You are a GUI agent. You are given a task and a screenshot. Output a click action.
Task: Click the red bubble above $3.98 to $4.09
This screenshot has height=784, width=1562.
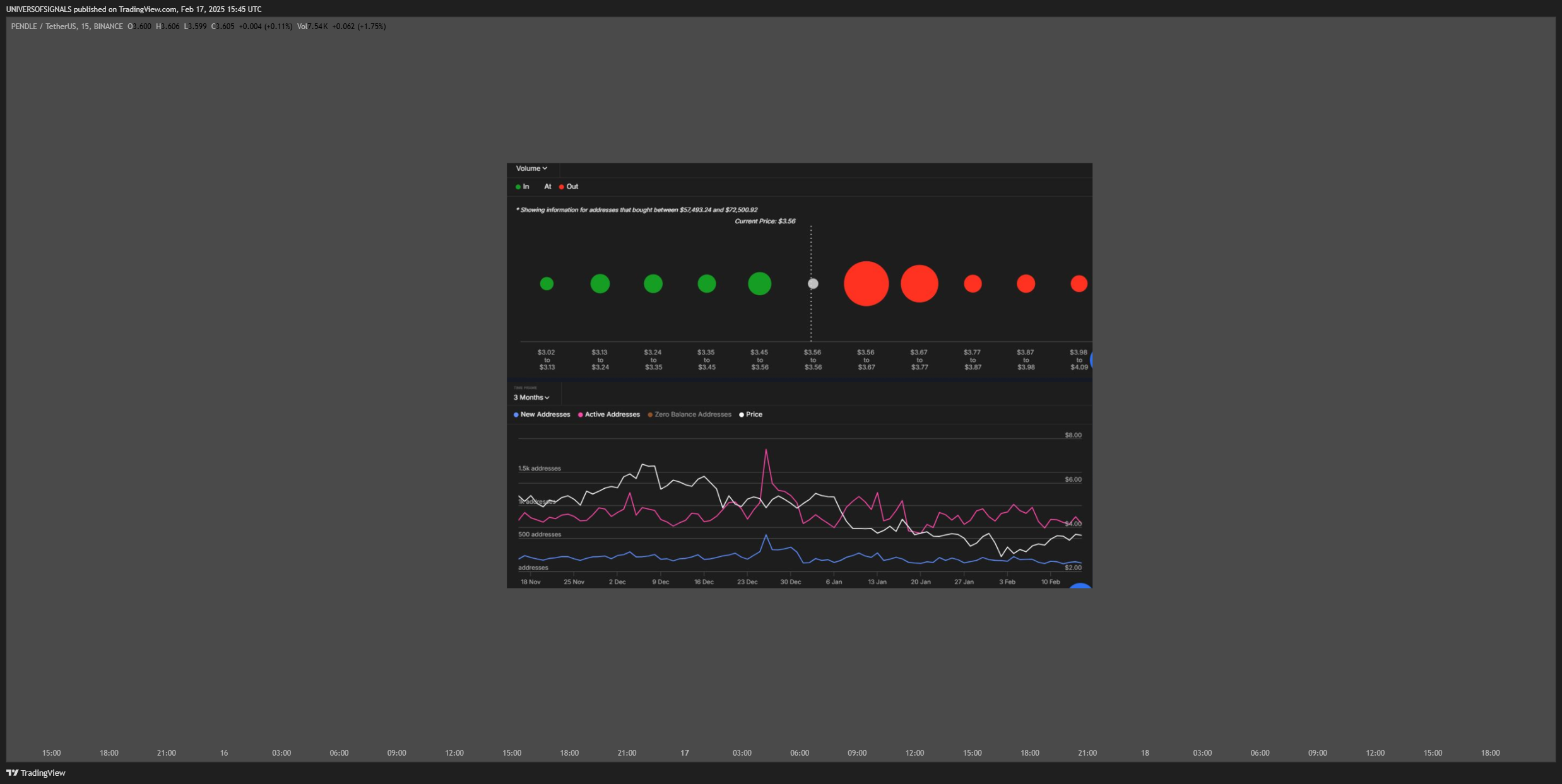point(1079,284)
